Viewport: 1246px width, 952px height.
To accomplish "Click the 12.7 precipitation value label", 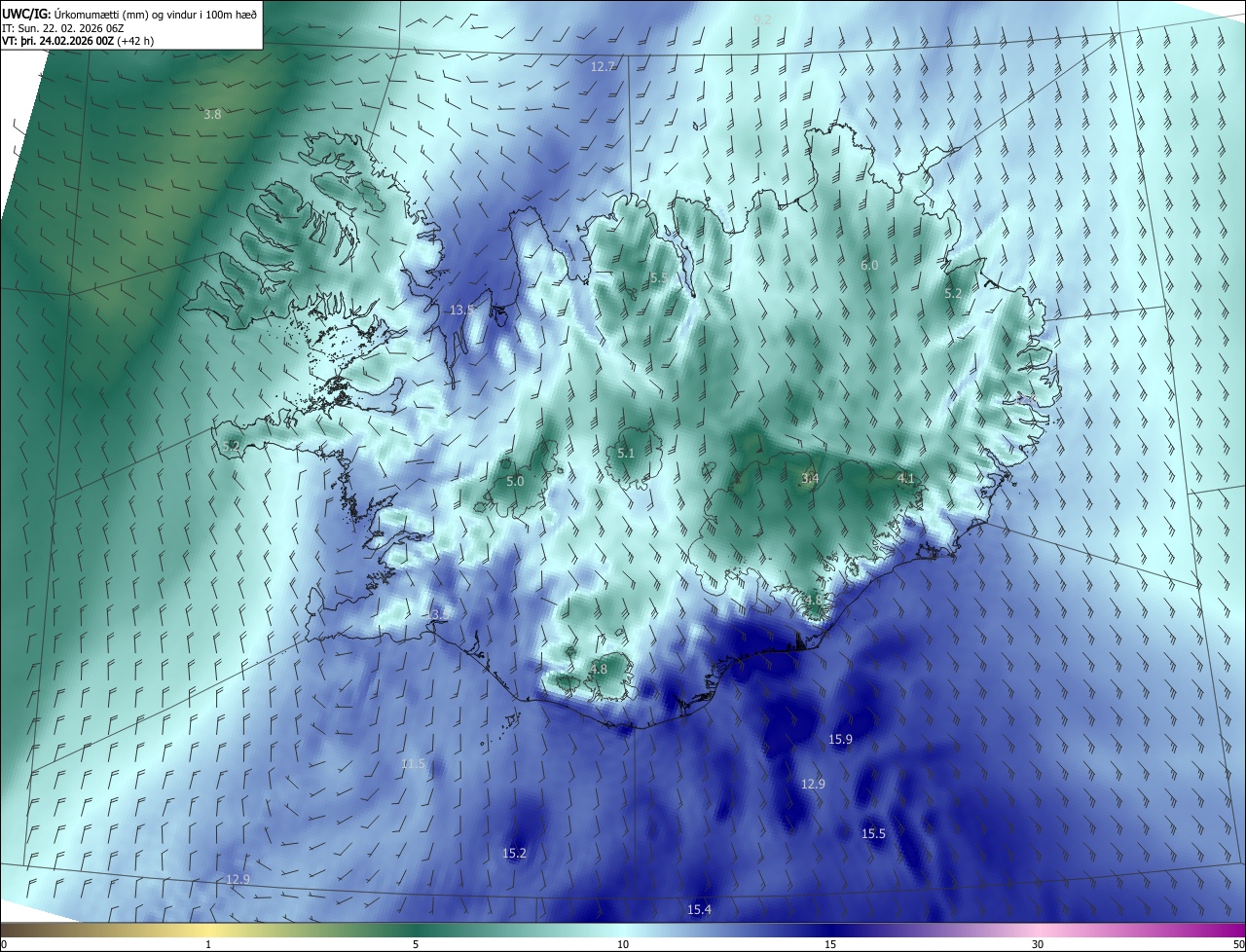I will pyautogui.click(x=603, y=67).
